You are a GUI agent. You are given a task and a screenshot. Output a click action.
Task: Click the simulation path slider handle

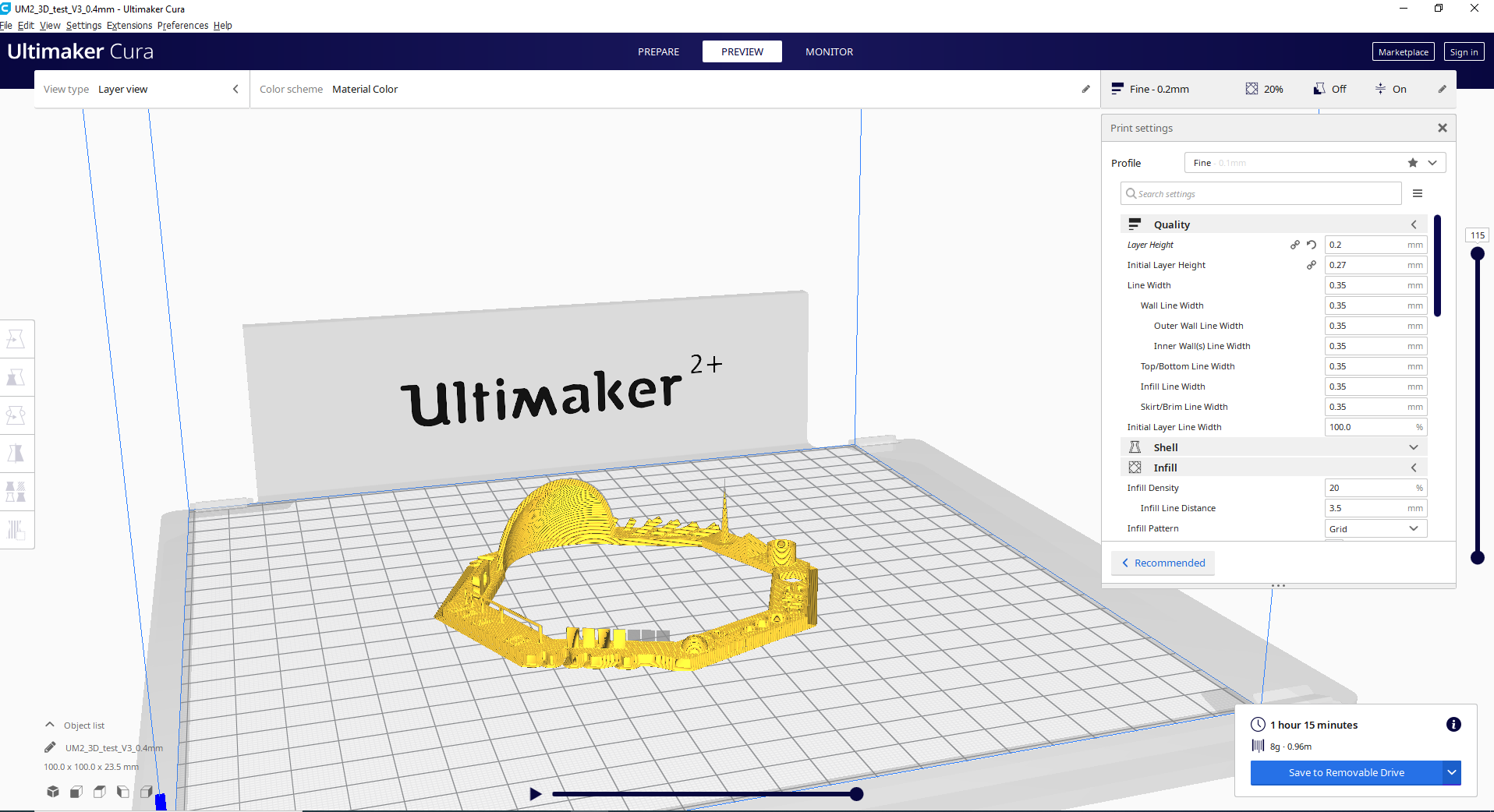856,794
